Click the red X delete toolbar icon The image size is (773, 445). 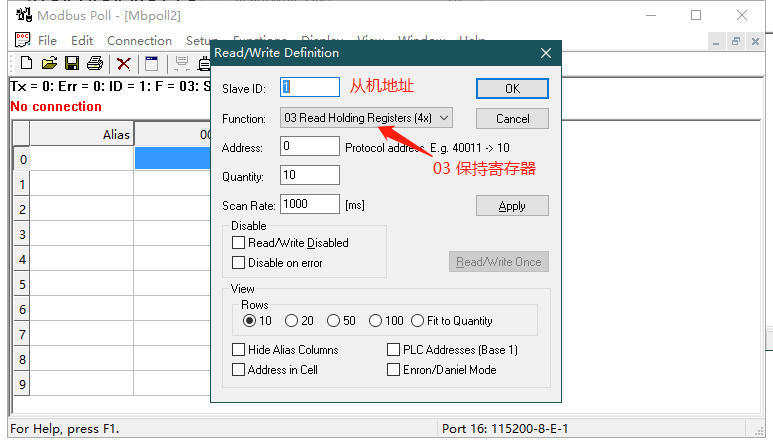tap(124, 64)
